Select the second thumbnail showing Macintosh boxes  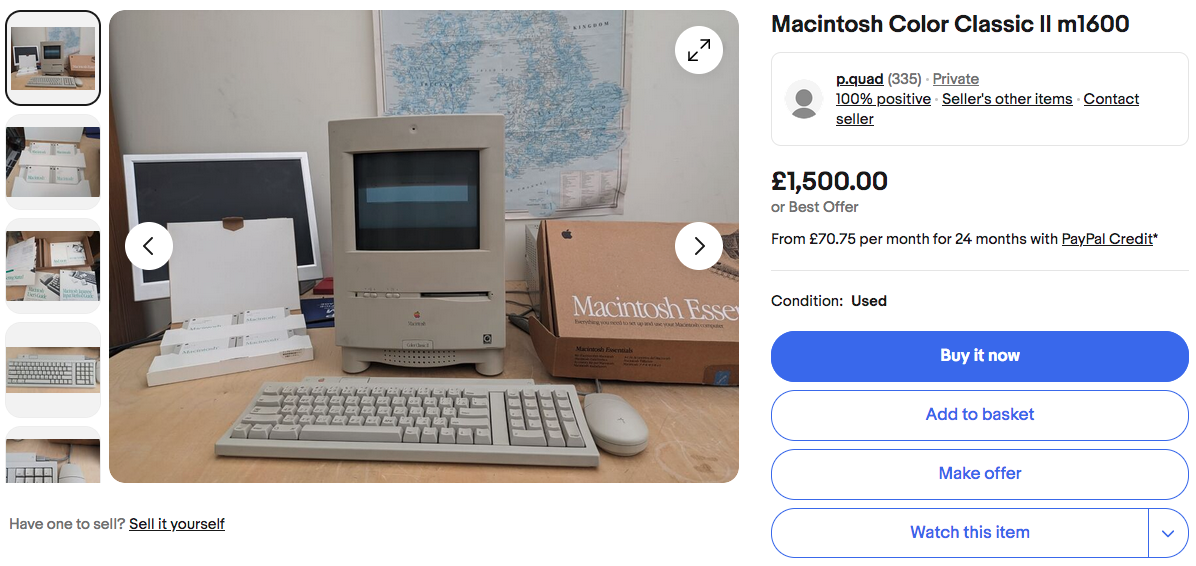coord(53,162)
